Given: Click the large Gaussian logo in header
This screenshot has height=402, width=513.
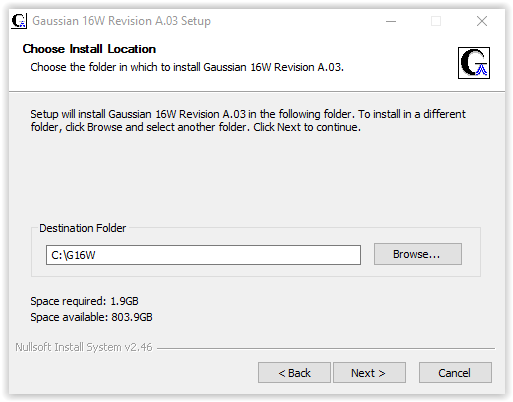Looking at the screenshot, I should coord(474,63).
